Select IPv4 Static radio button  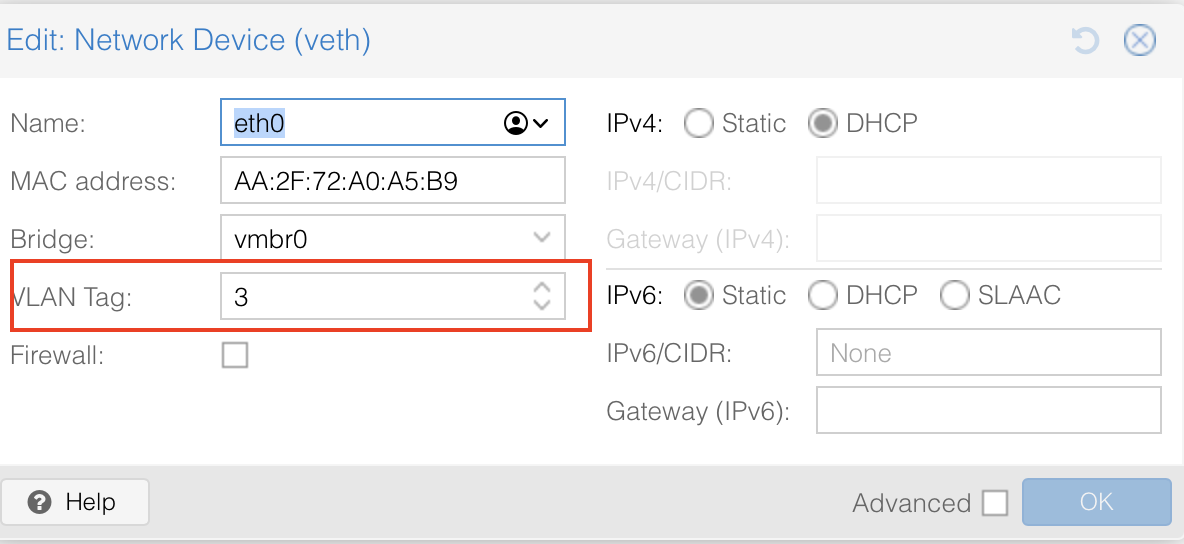[x=698, y=123]
